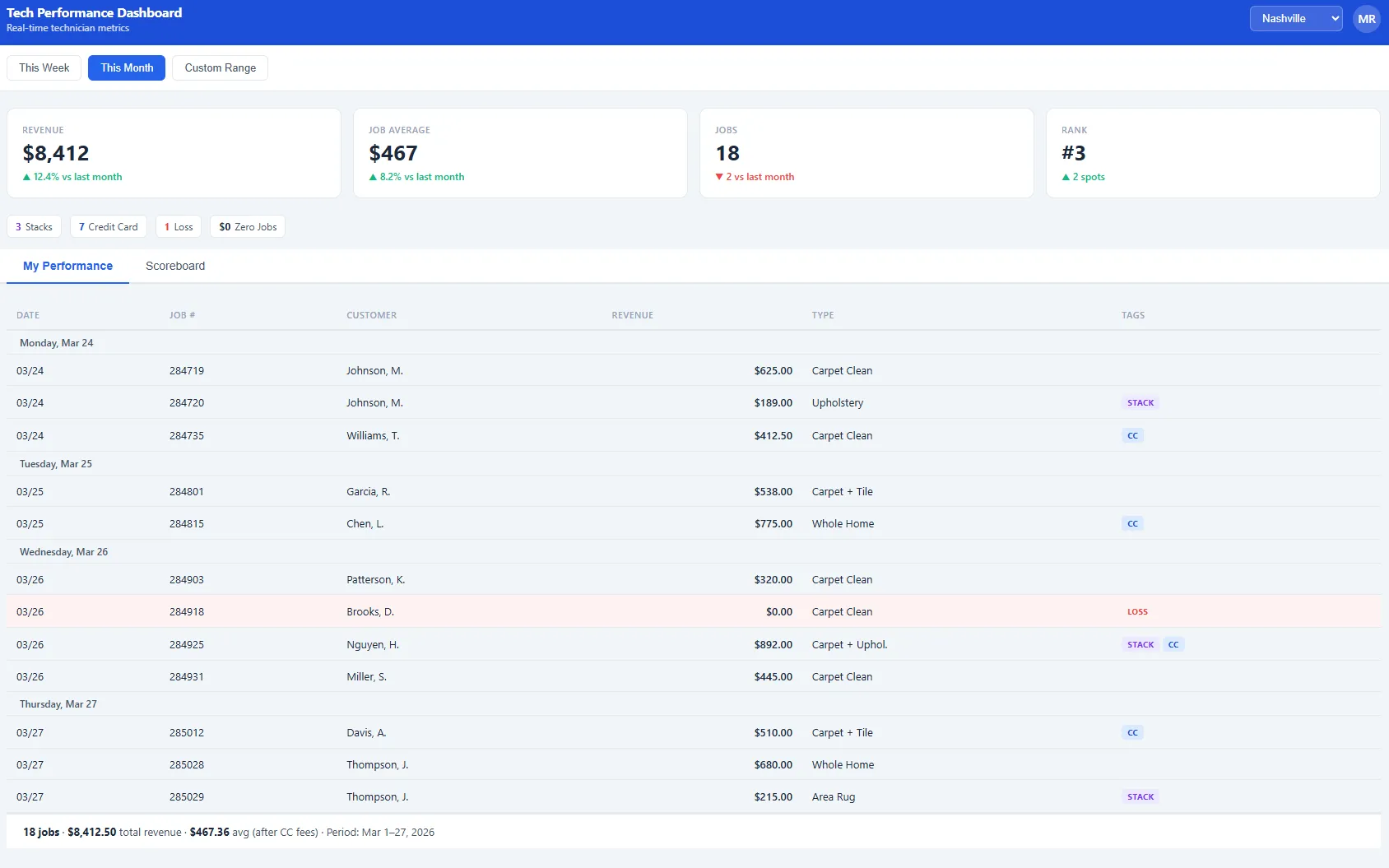Toggle the "1 Loss" filter chip
1389x868 pixels.
click(178, 226)
